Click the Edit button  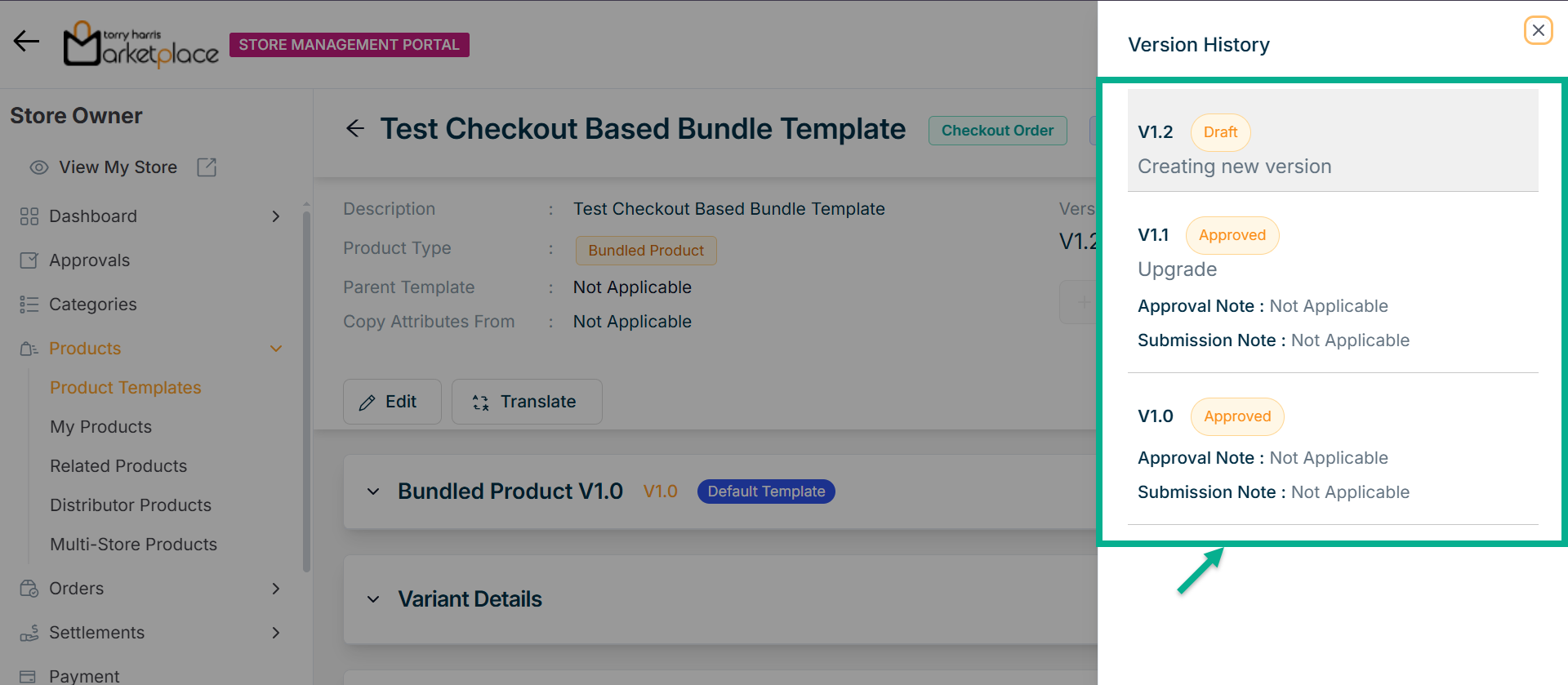pyautogui.click(x=392, y=402)
